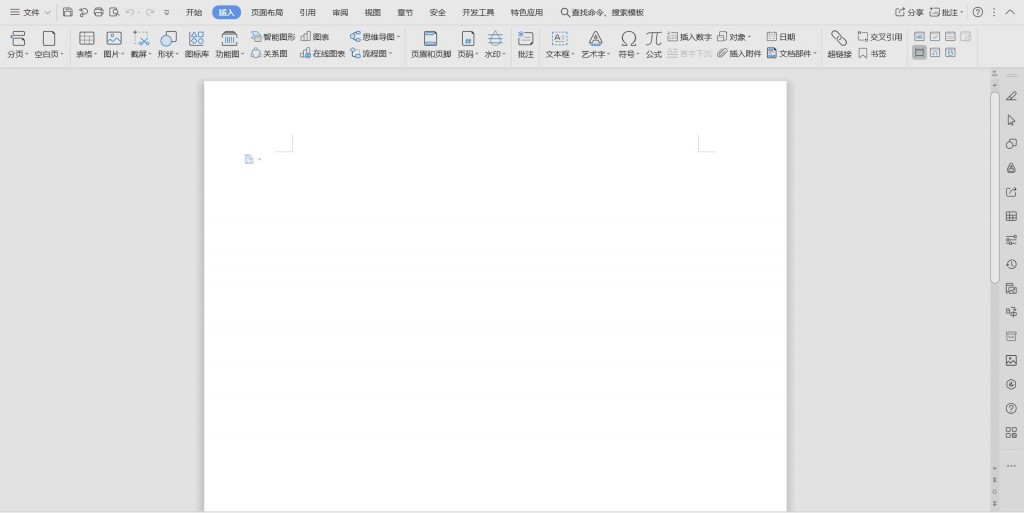
Task: Open the 符号 symbol dropdown
Action: click(628, 45)
